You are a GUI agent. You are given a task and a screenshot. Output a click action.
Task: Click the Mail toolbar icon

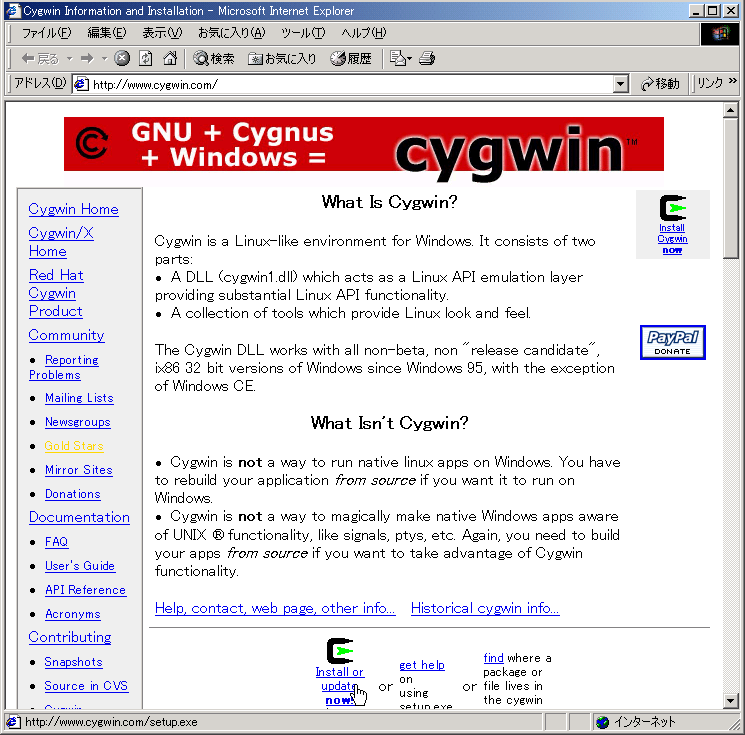point(401,58)
